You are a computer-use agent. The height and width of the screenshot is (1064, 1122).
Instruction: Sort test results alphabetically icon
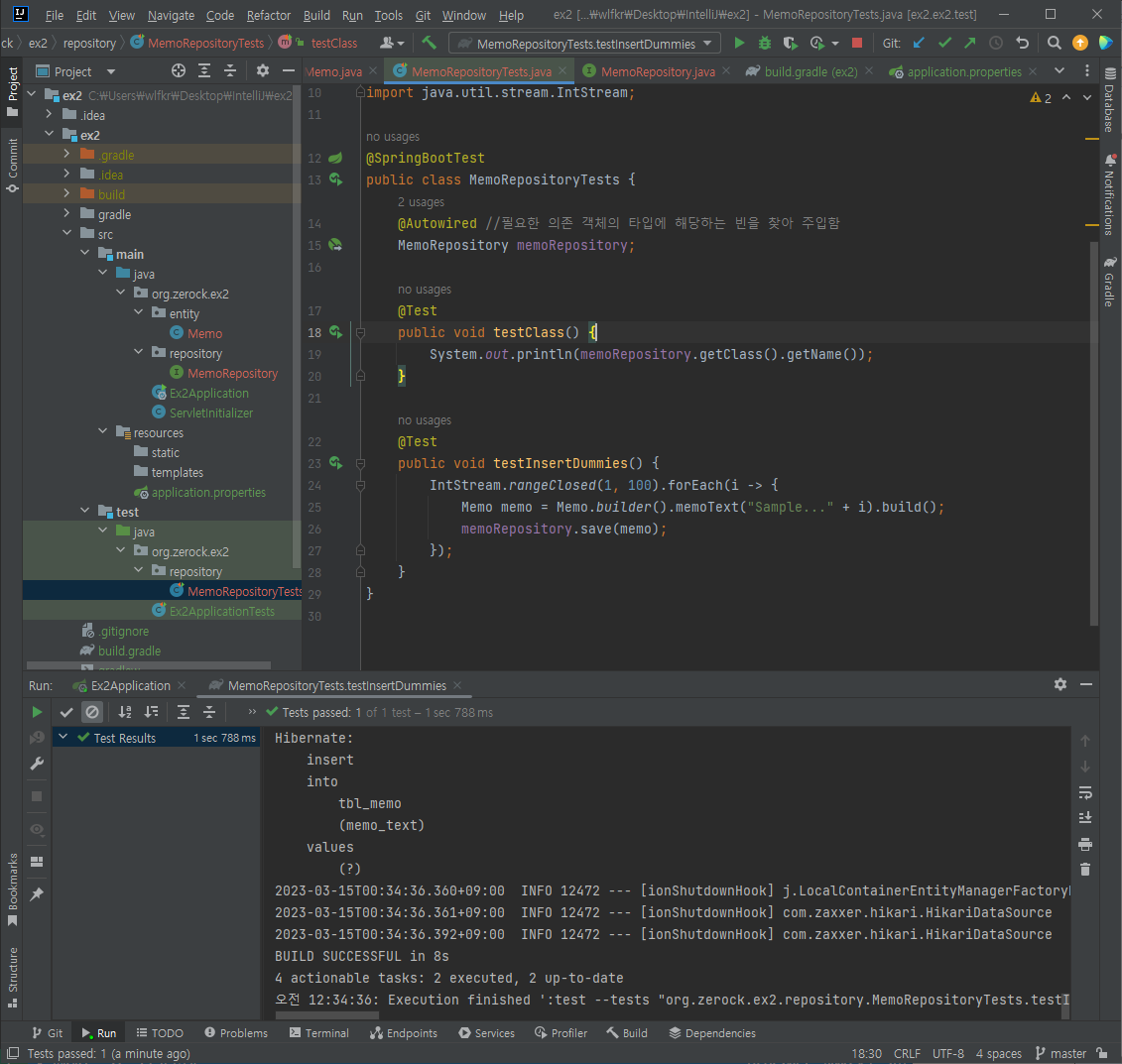[x=125, y=711]
